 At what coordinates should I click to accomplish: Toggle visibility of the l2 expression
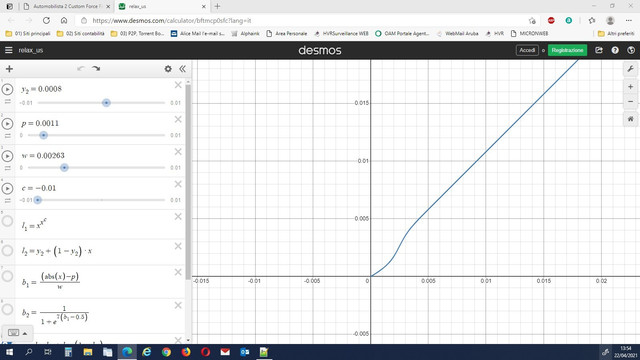[x=7, y=251]
